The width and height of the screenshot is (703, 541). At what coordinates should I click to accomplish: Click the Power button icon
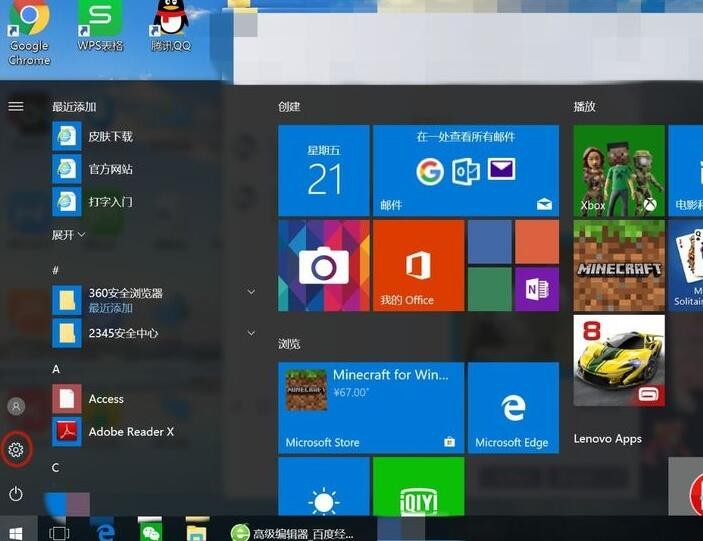coord(16,493)
